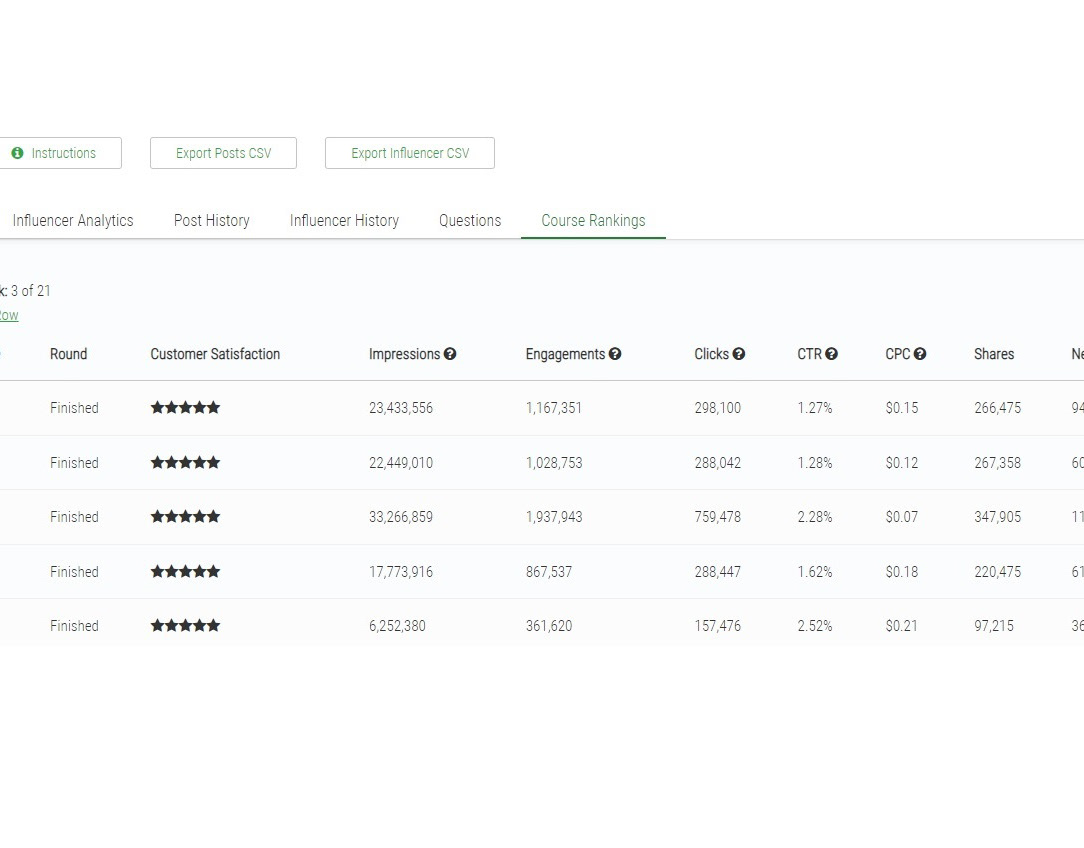Show the CPC info question mark icon

pos(920,354)
